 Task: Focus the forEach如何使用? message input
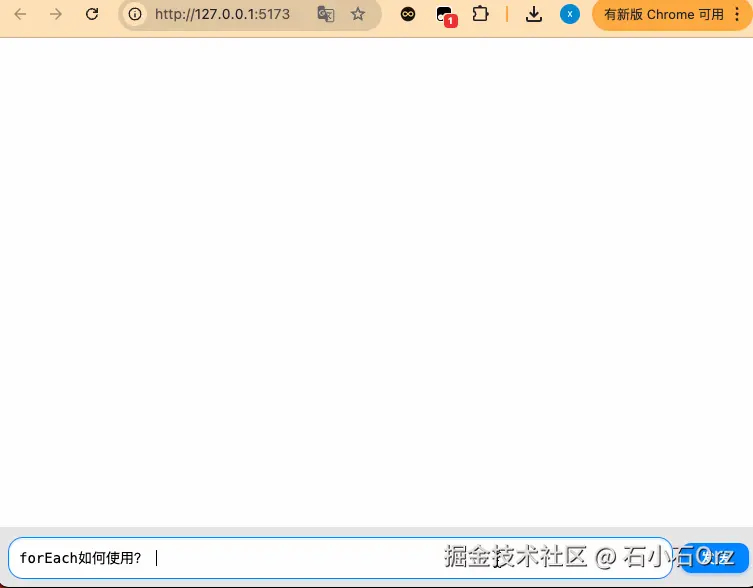pos(340,558)
